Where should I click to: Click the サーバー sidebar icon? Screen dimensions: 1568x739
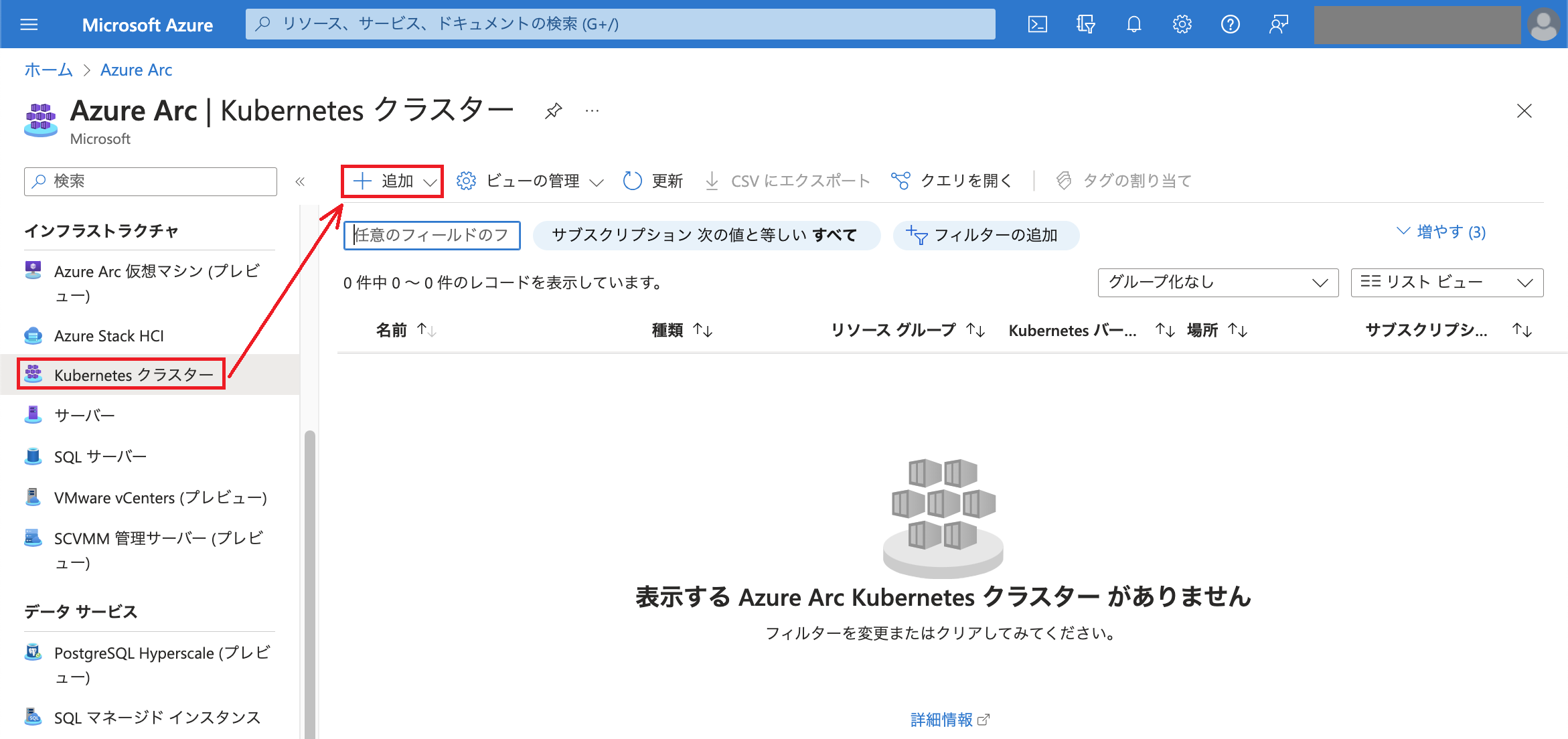33,415
